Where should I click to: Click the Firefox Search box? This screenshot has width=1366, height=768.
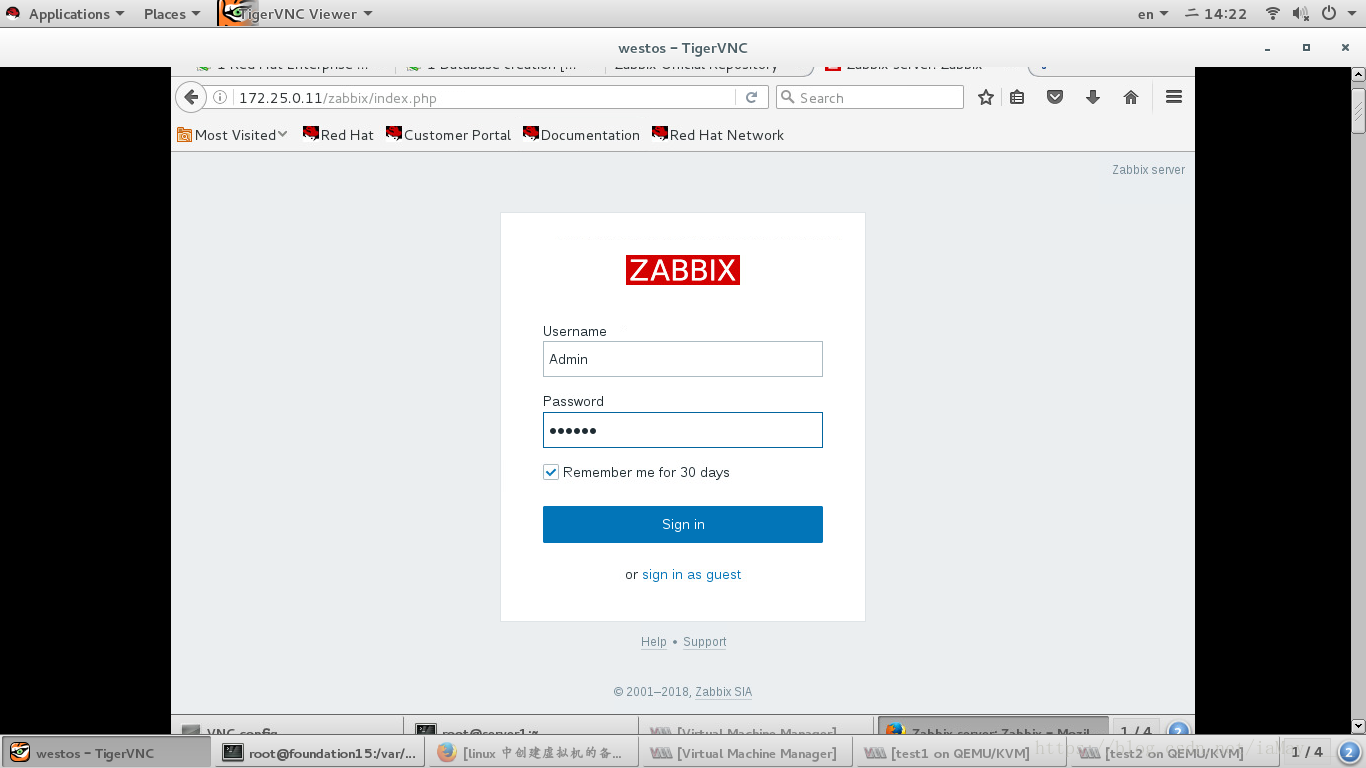pyautogui.click(x=870, y=97)
